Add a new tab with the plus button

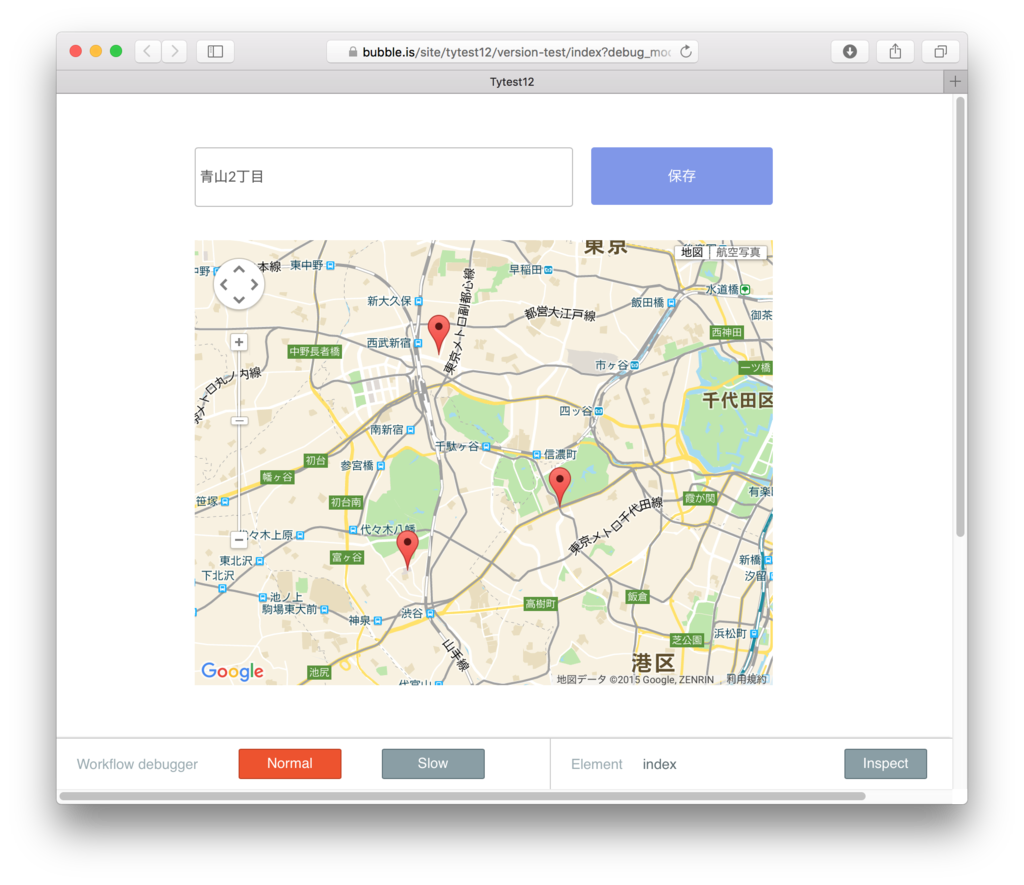click(955, 82)
